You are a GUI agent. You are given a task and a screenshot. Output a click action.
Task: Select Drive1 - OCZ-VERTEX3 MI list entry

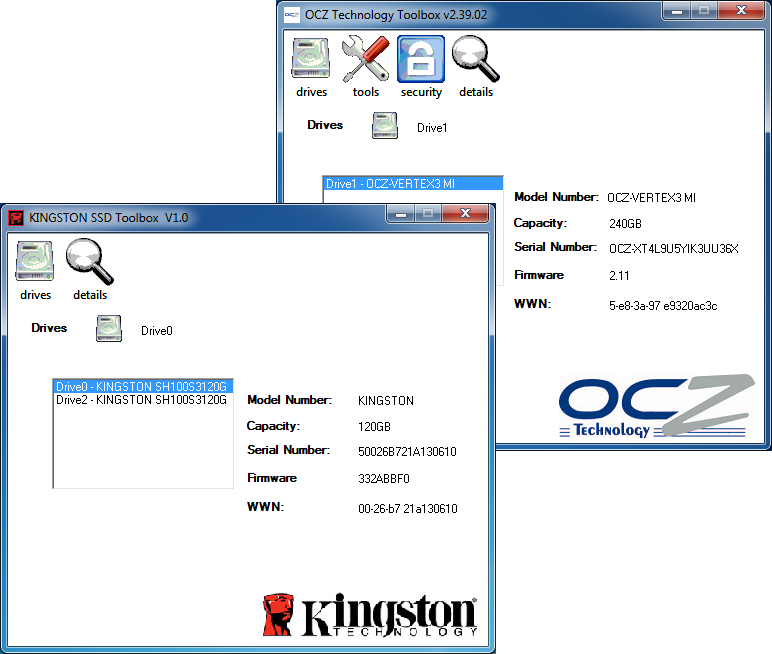click(x=413, y=184)
